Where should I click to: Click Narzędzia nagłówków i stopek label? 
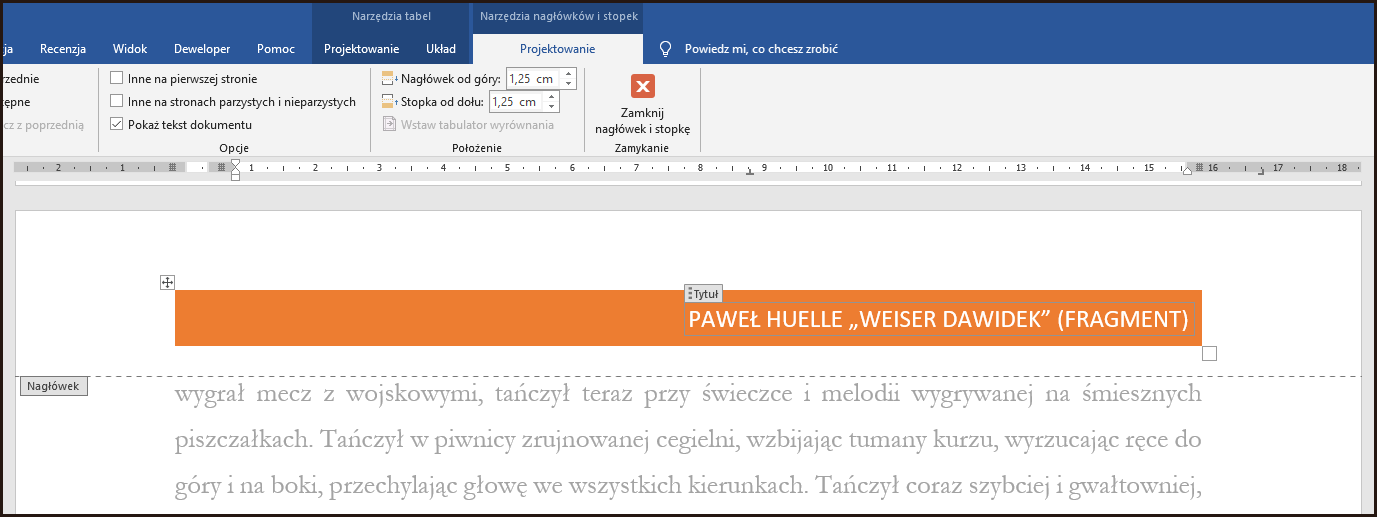point(558,16)
